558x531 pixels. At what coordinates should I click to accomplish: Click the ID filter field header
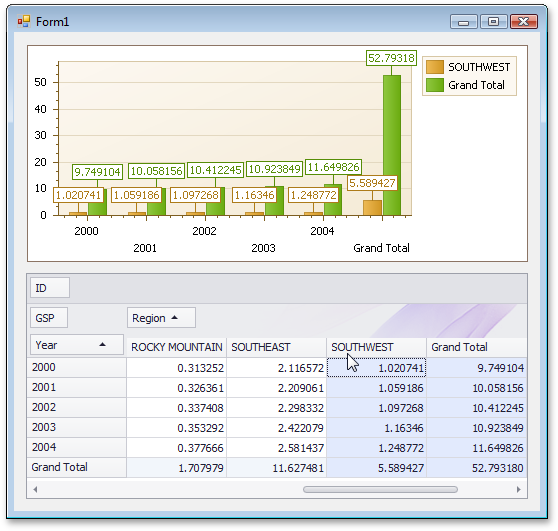50,288
